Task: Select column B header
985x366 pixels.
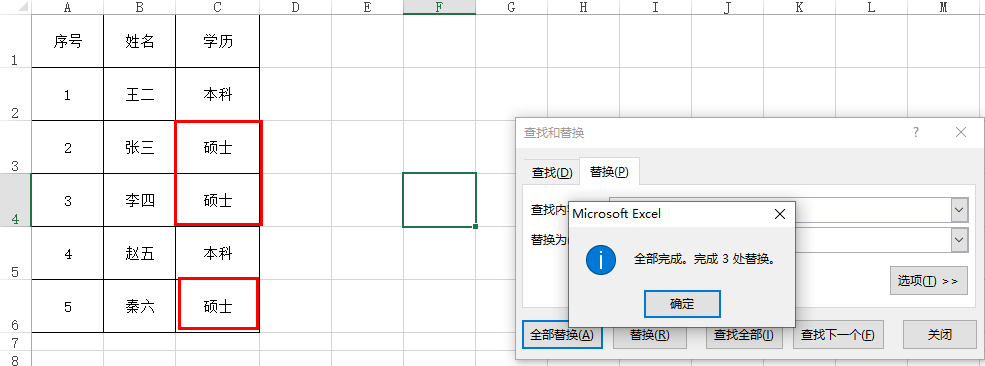Action: point(139,7)
